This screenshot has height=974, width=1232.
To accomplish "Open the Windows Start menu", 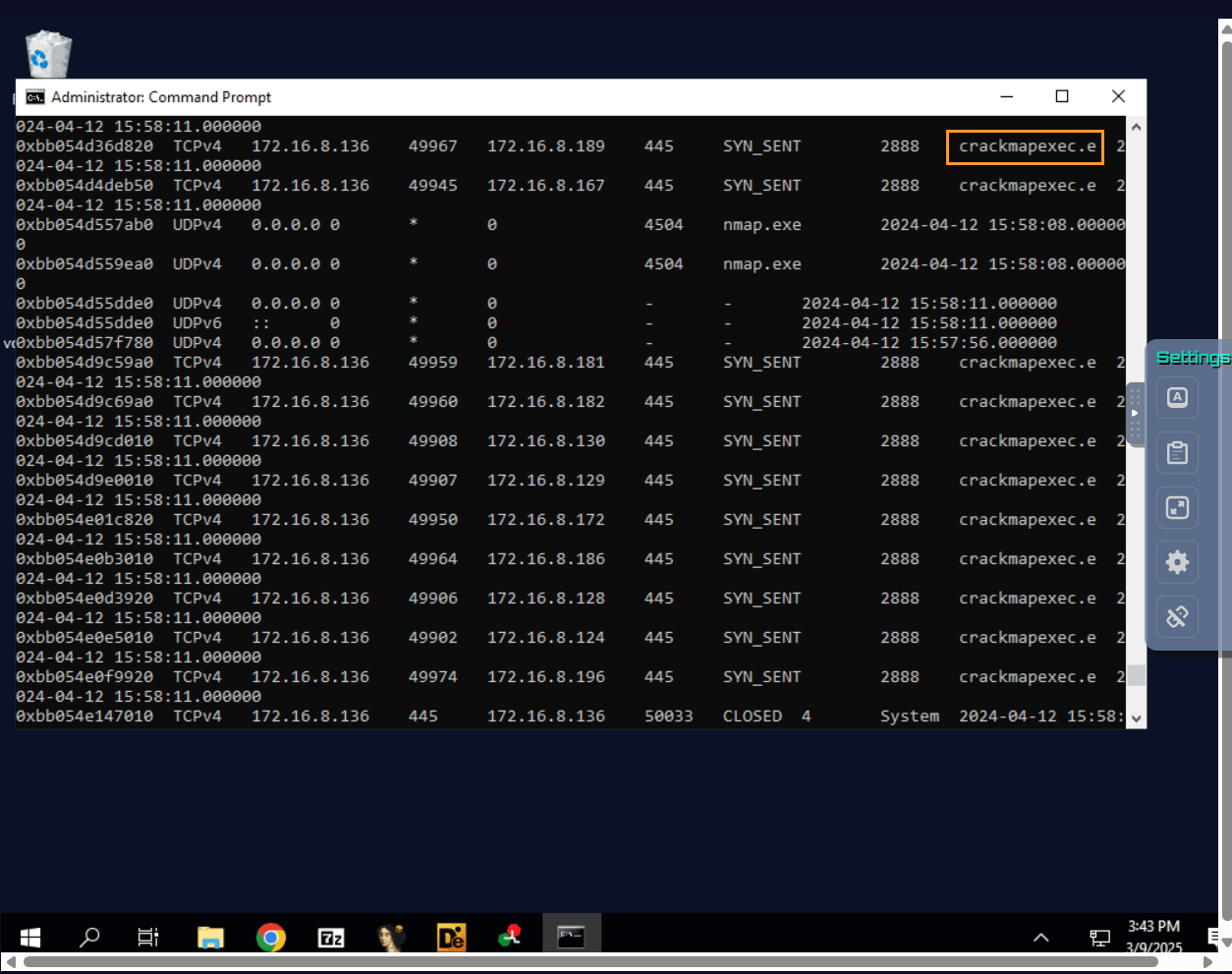I will point(30,938).
